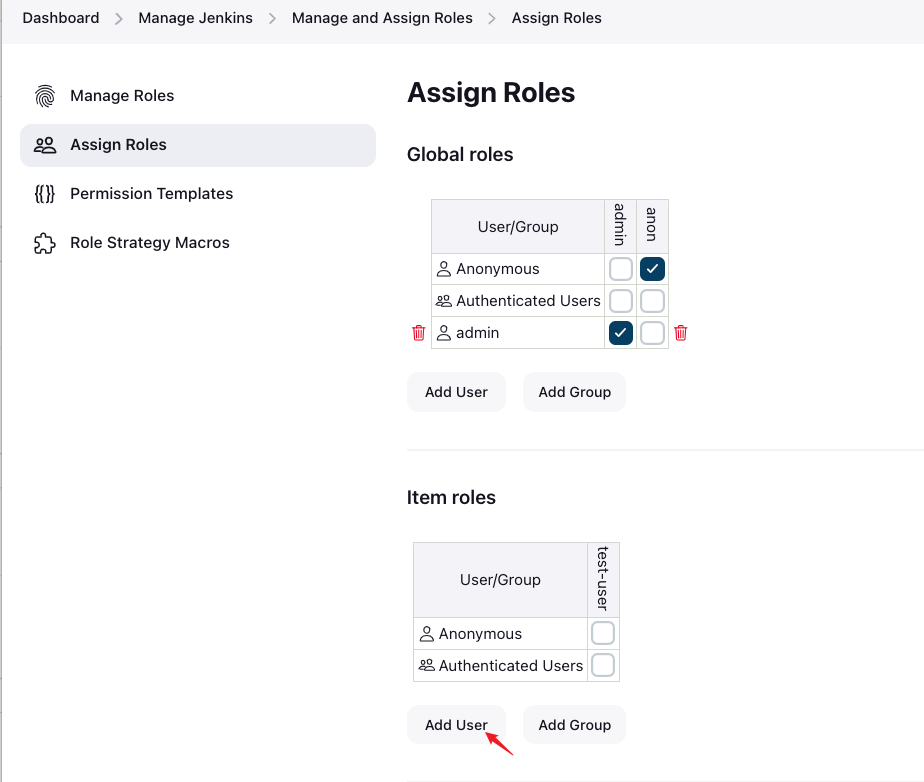Enable admin role for Anonymous in Global roles

(621, 269)
